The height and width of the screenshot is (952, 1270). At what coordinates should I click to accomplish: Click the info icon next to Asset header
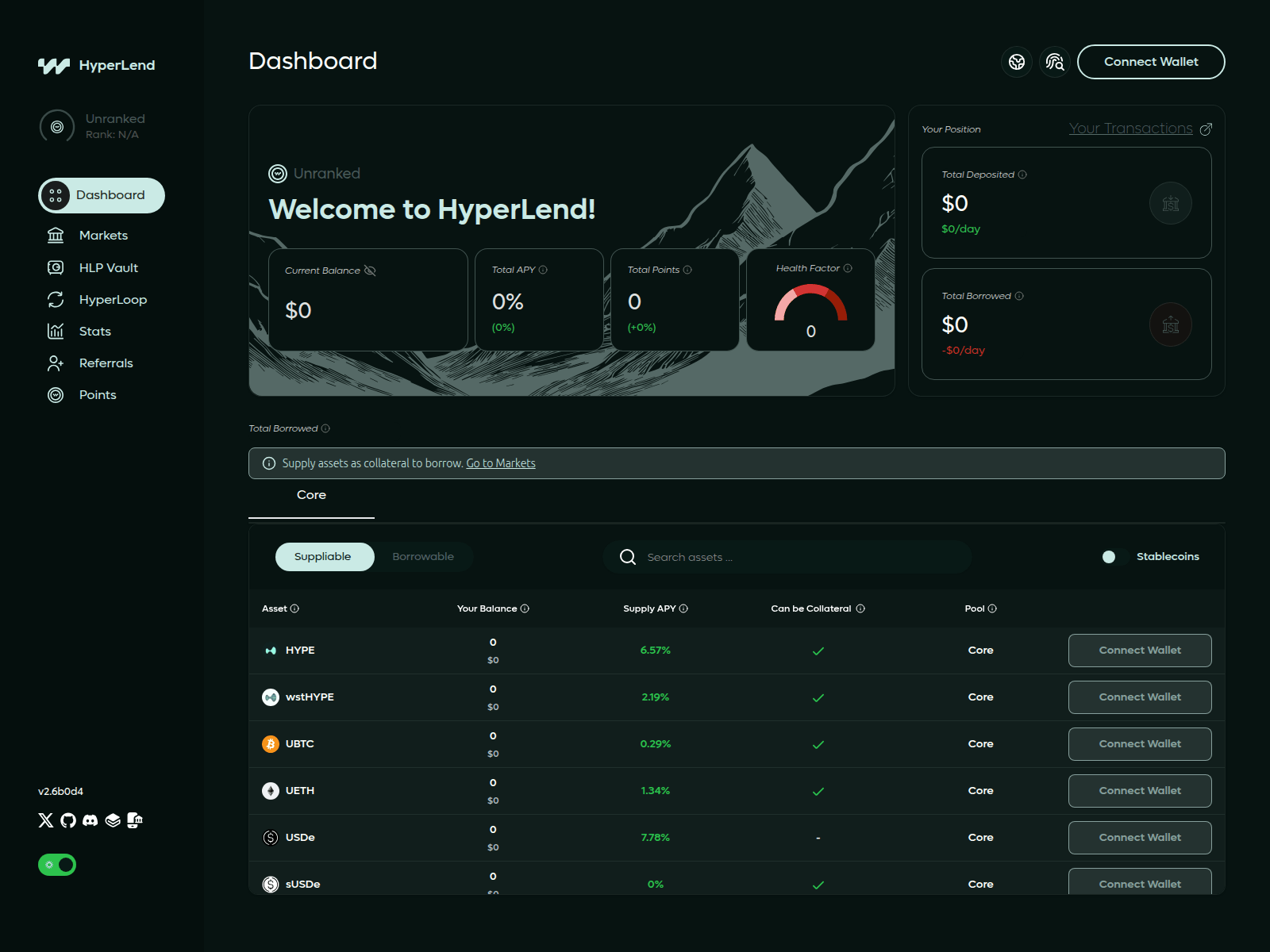click(x=294, y=608)
